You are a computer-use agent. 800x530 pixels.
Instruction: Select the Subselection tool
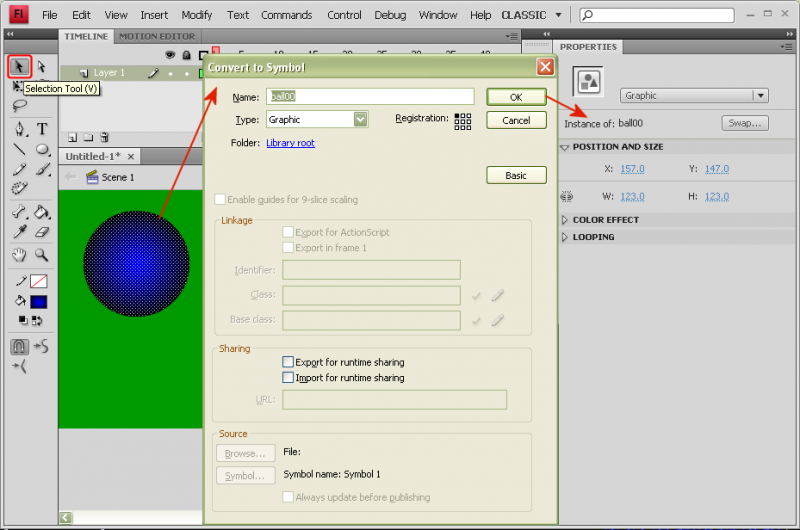point(41,66)
